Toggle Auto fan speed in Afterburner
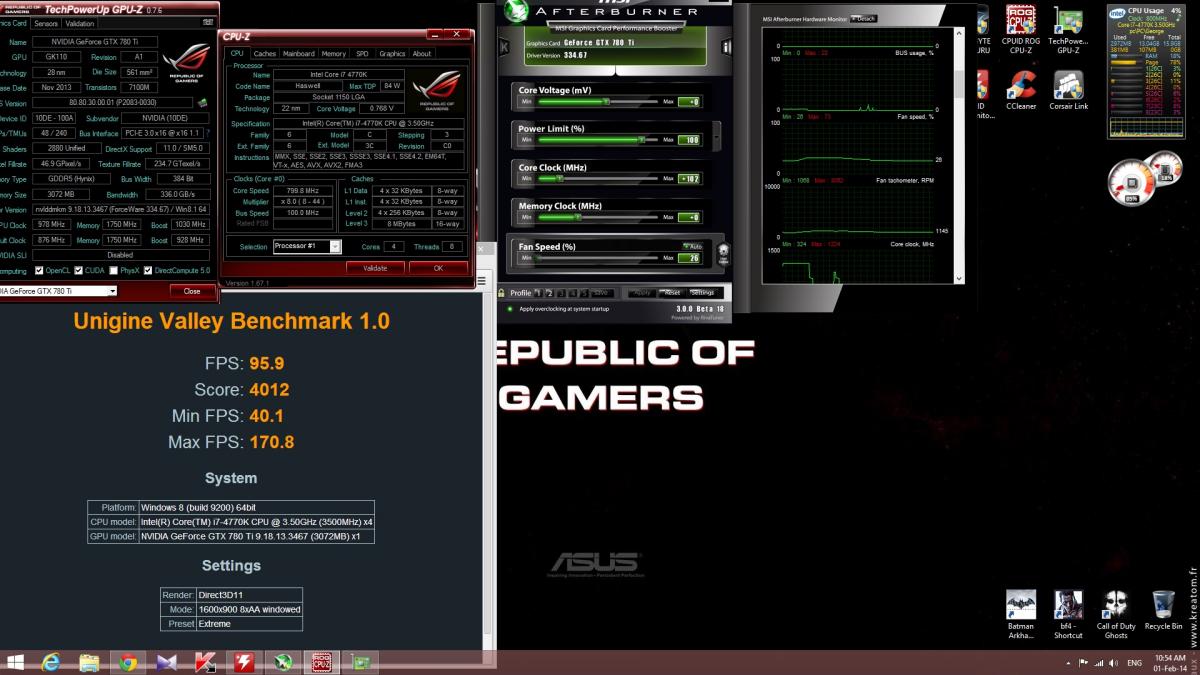 692,246
